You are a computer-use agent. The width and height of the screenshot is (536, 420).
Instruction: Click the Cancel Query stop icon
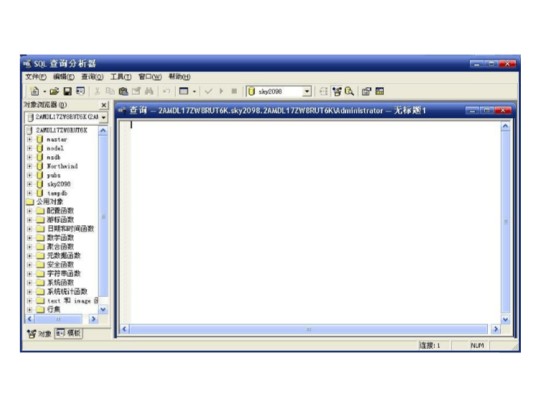[x=234, y=91]
